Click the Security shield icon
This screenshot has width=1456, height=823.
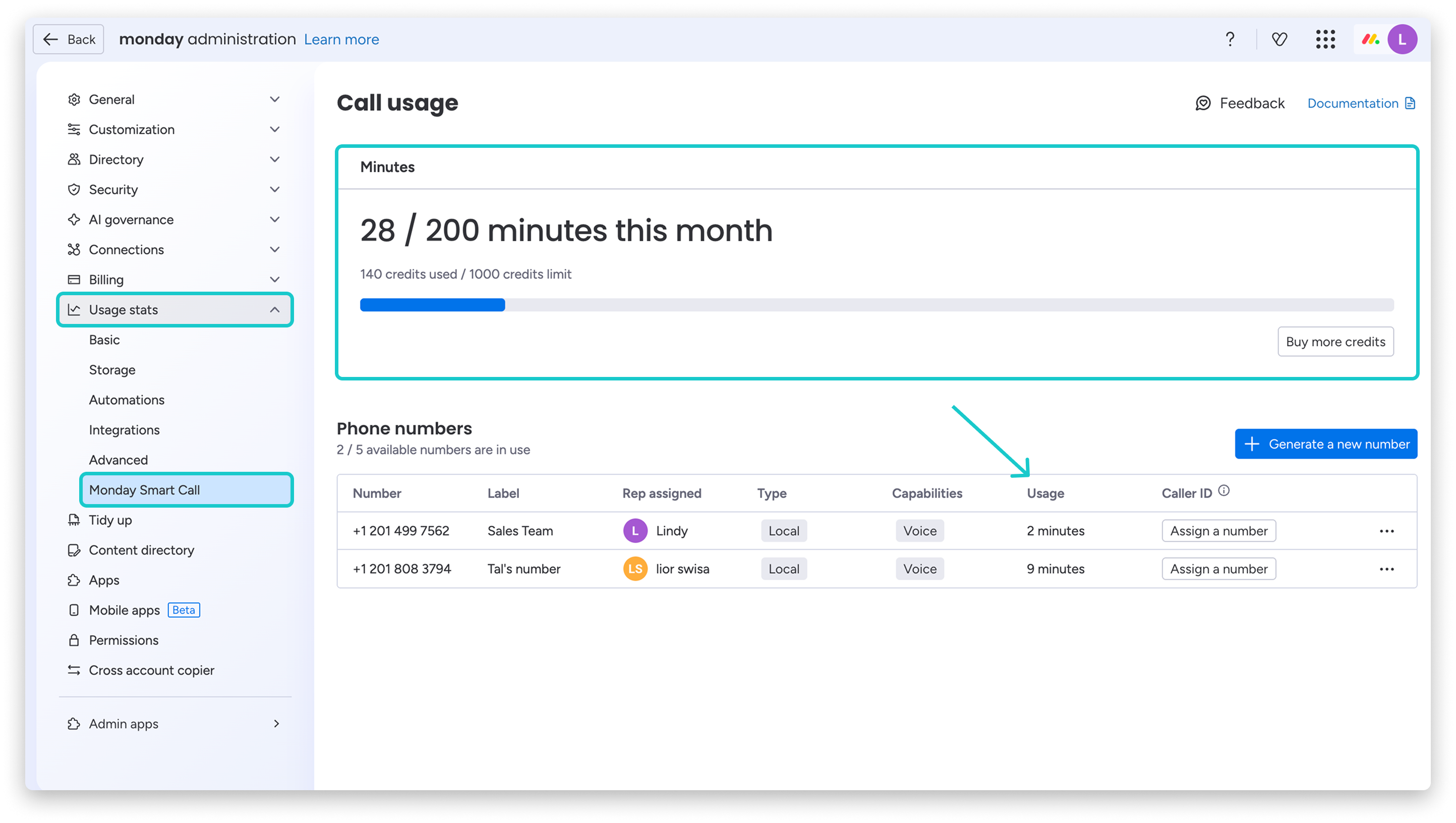coord(74,190)
